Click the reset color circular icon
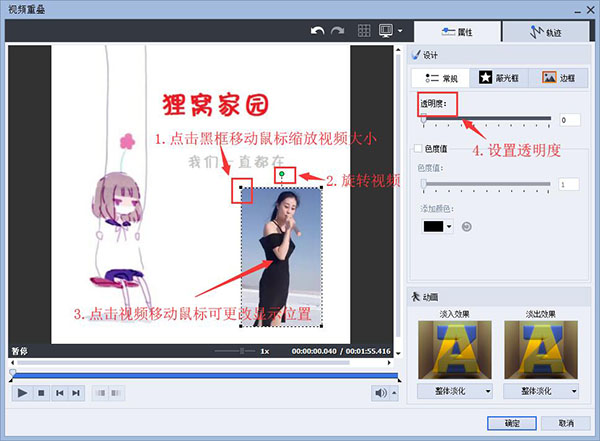This screenshot has height=441, width=600. click(x=466, y=227)
